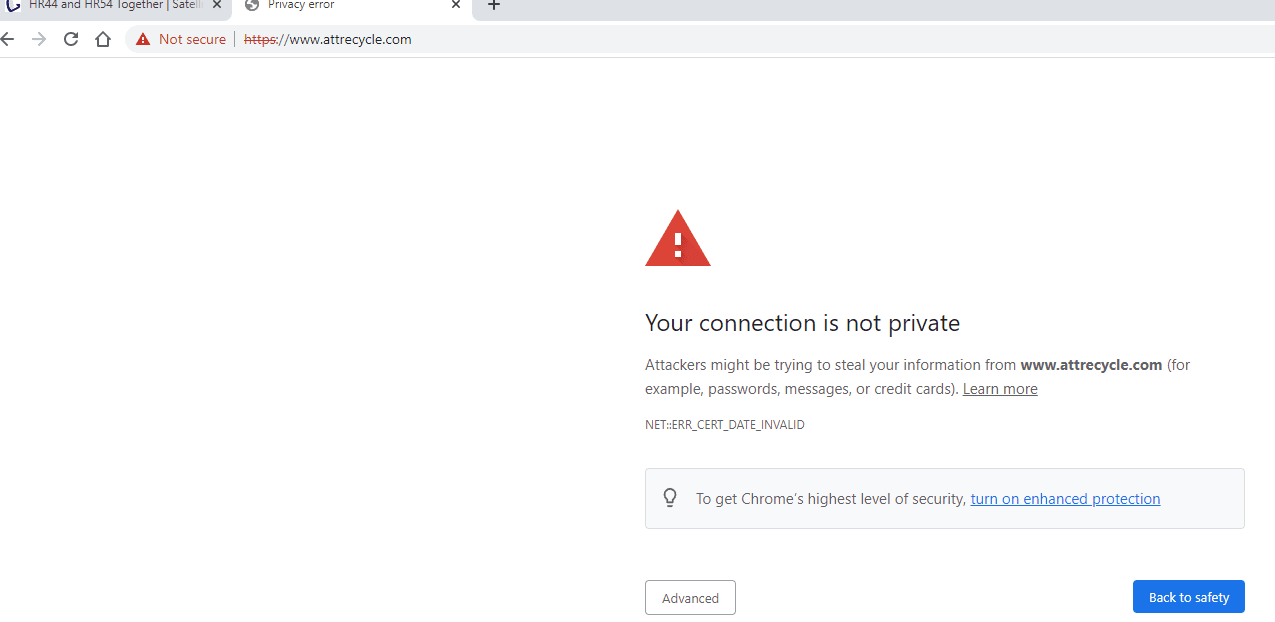
Task: Close the HR44 and HR54 Together tab
Action: (217, 5)
